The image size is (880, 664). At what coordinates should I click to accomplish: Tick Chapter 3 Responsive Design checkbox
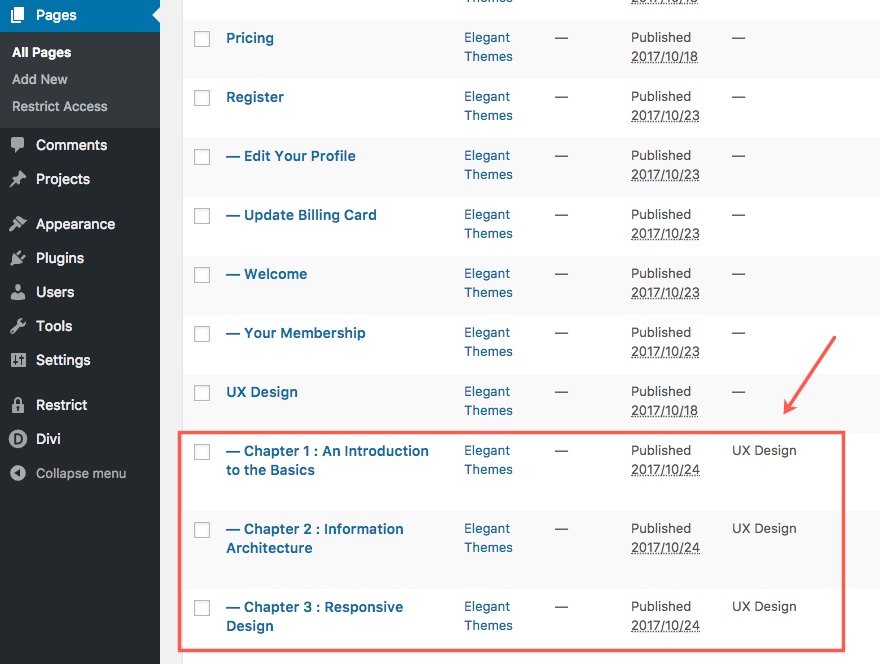pyautogui.click(x=202, y=607)
